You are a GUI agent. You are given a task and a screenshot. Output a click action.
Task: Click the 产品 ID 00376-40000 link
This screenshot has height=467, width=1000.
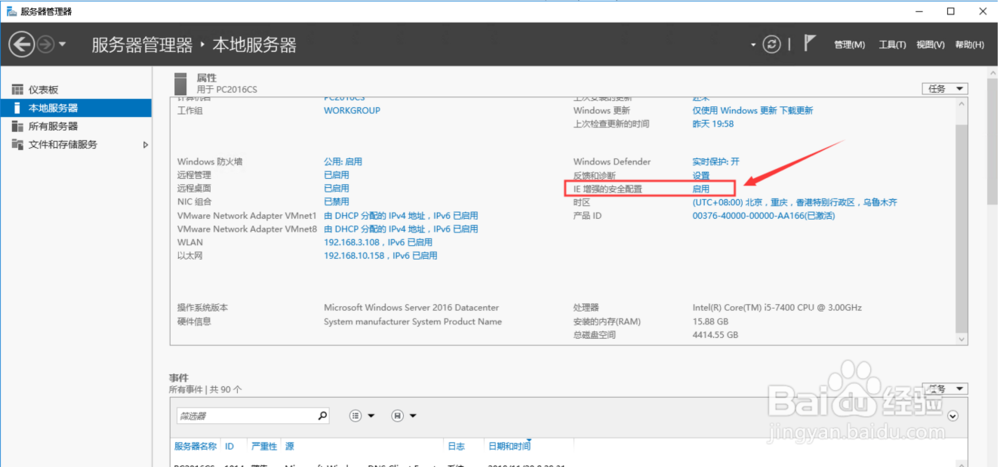coord(763,216)
